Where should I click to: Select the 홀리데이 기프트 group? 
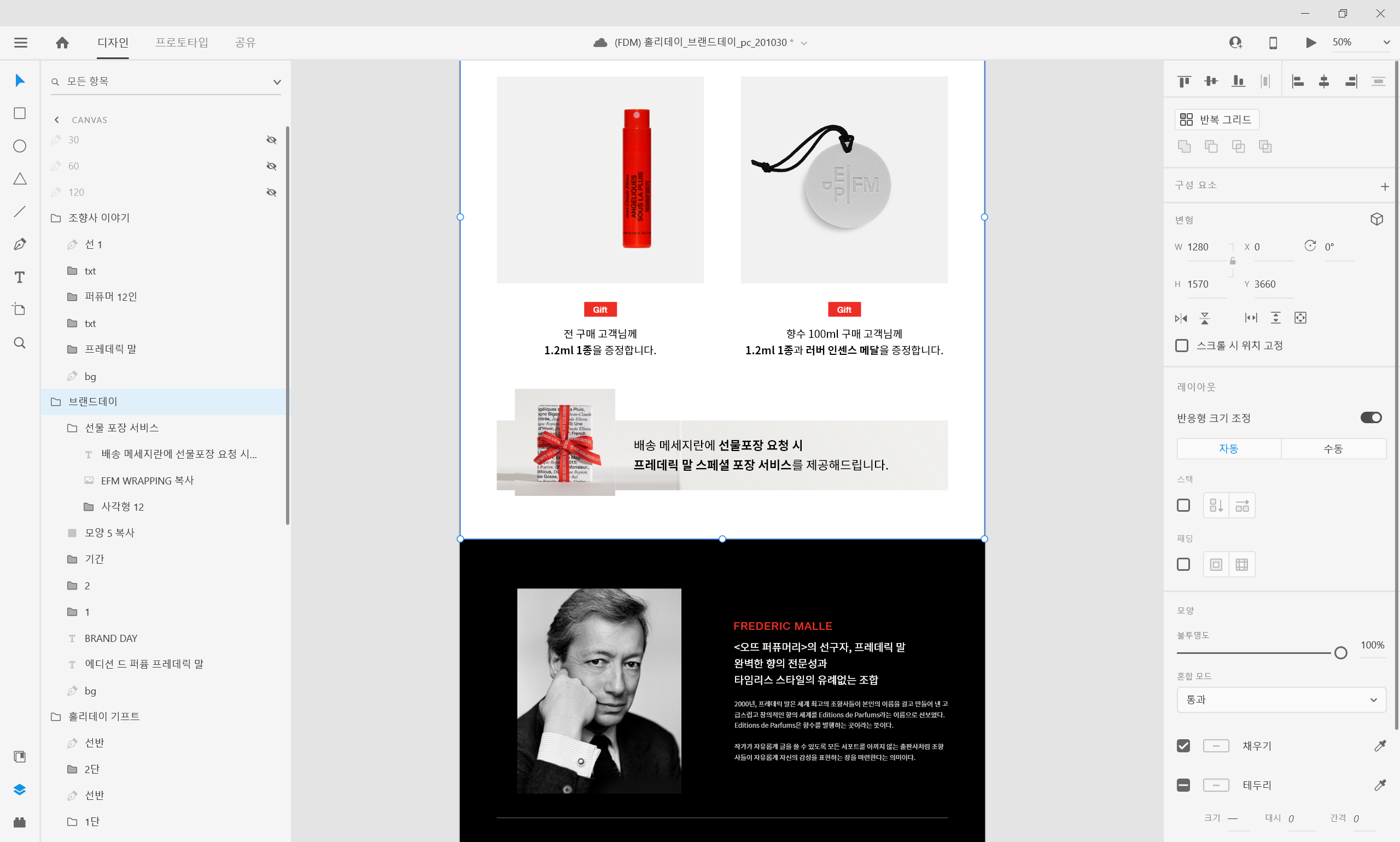coord(166,717)
